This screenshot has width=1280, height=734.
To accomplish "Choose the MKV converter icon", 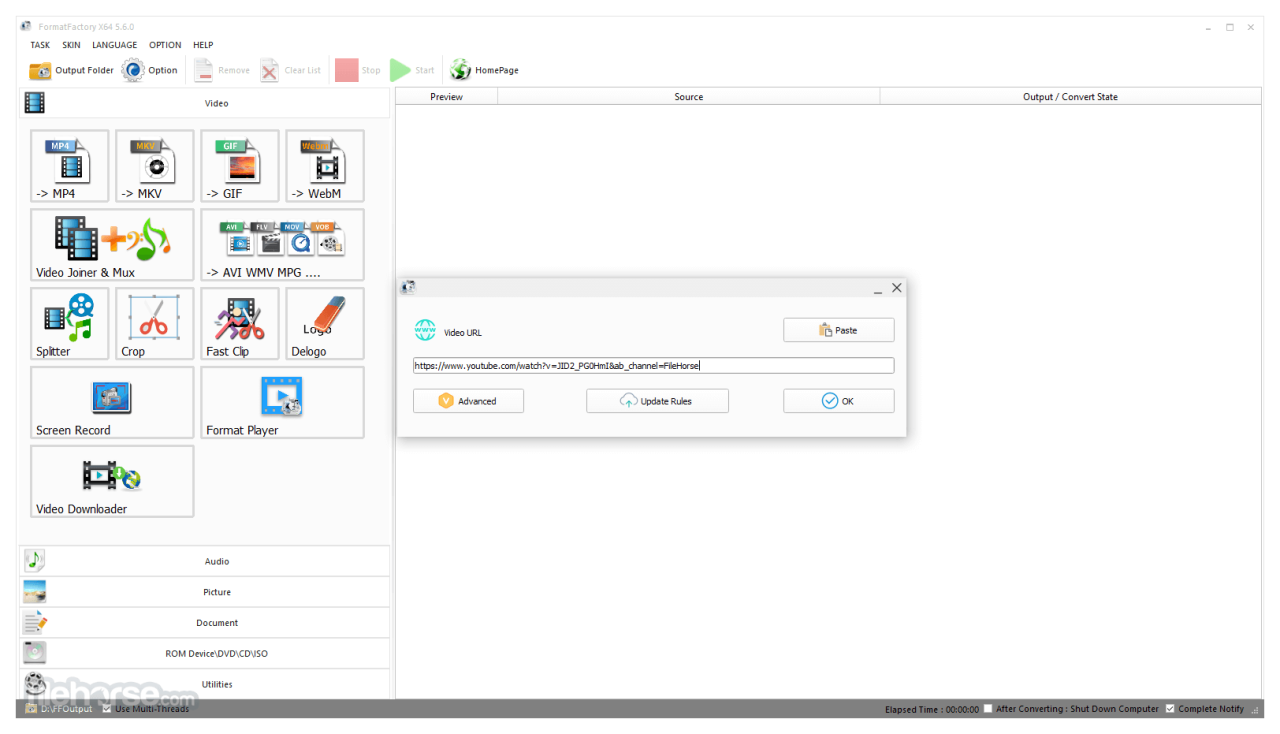I will 154,165.
